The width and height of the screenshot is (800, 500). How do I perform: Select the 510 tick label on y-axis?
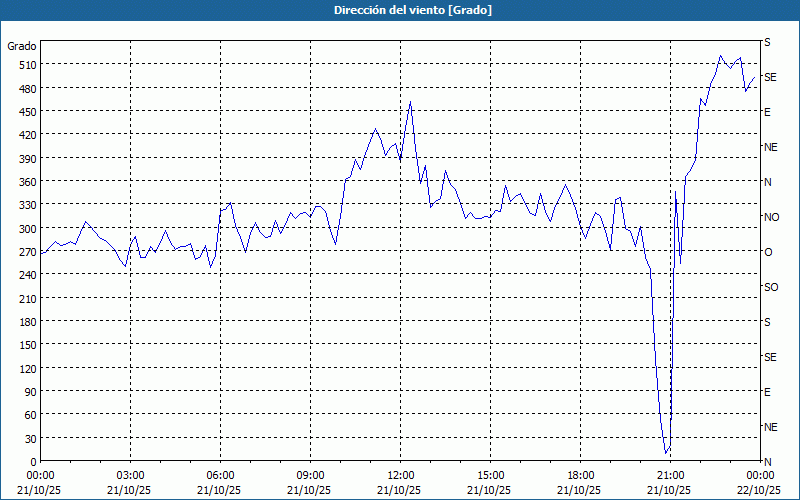[25, 65]
